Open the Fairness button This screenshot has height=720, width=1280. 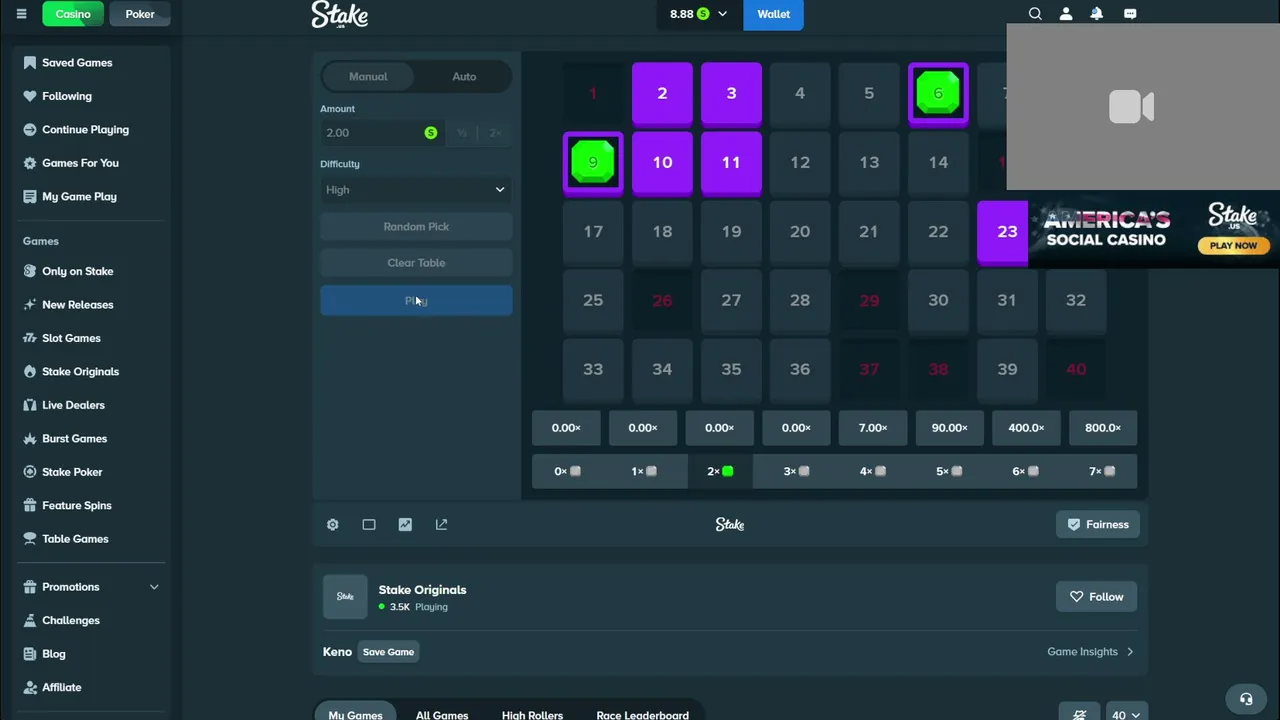tap(1098, 524)
